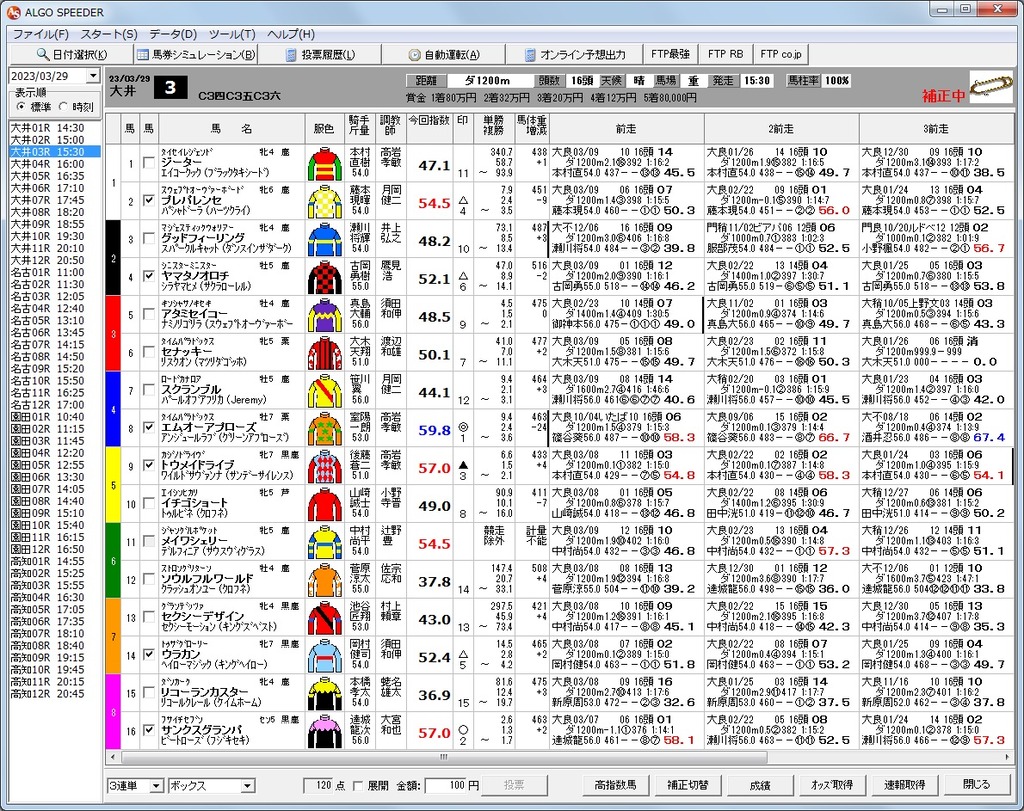1024x811 pixels.
Task: Enable the 展開 checkbox
Action: point(358,786)
